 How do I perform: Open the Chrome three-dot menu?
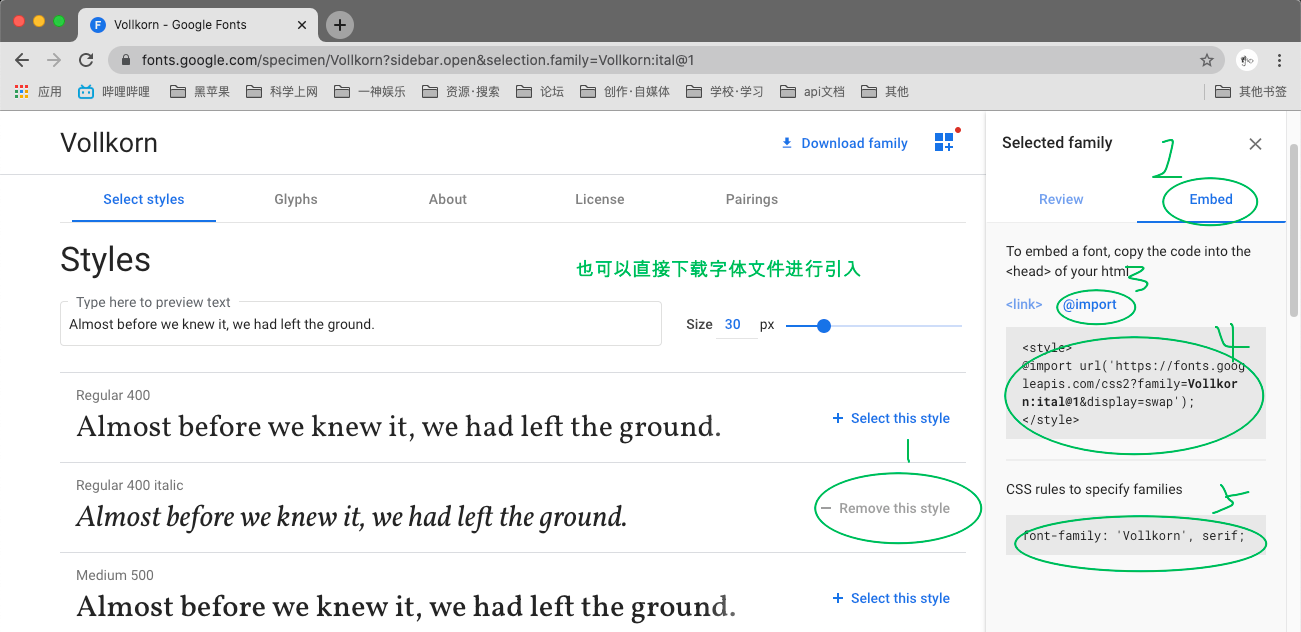1280,60
